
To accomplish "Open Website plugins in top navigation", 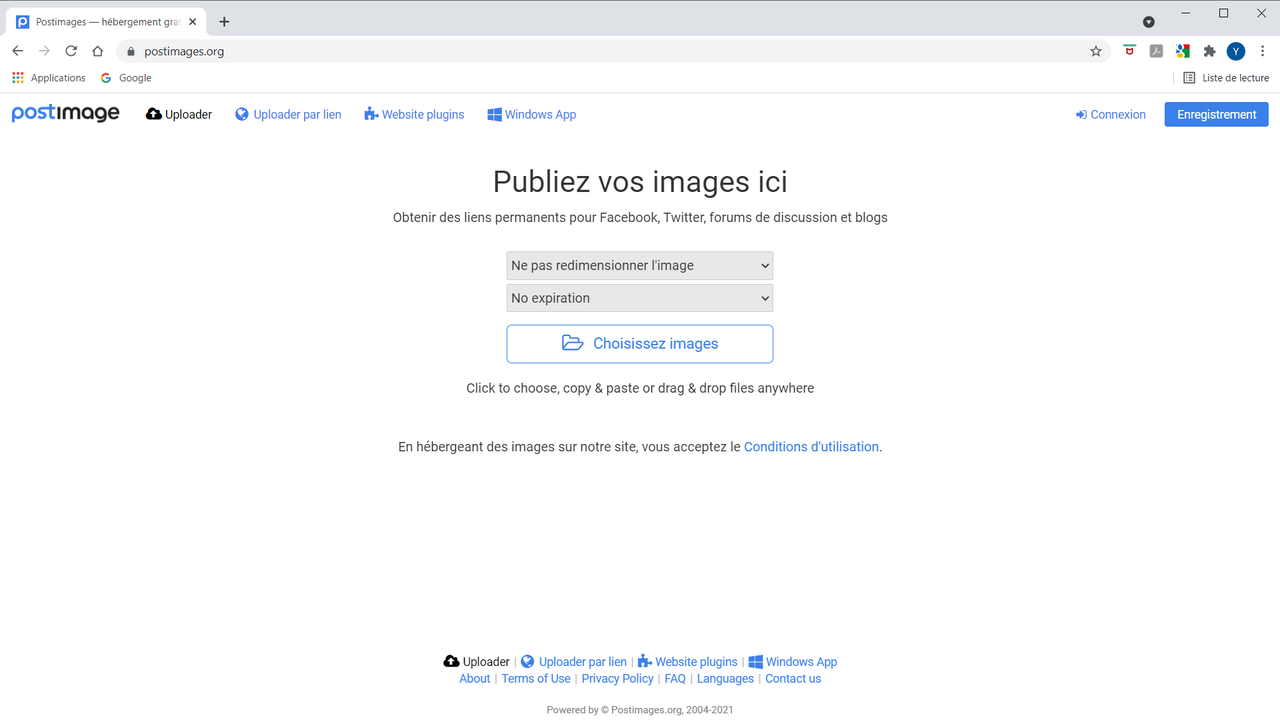I will click(414, 114).
